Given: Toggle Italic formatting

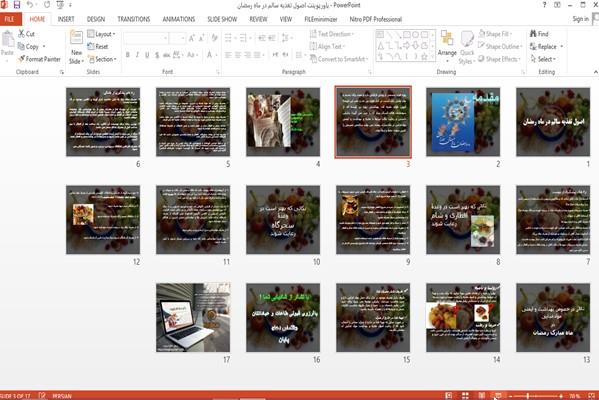Looking at the screenshot, I should click(137, 55).
